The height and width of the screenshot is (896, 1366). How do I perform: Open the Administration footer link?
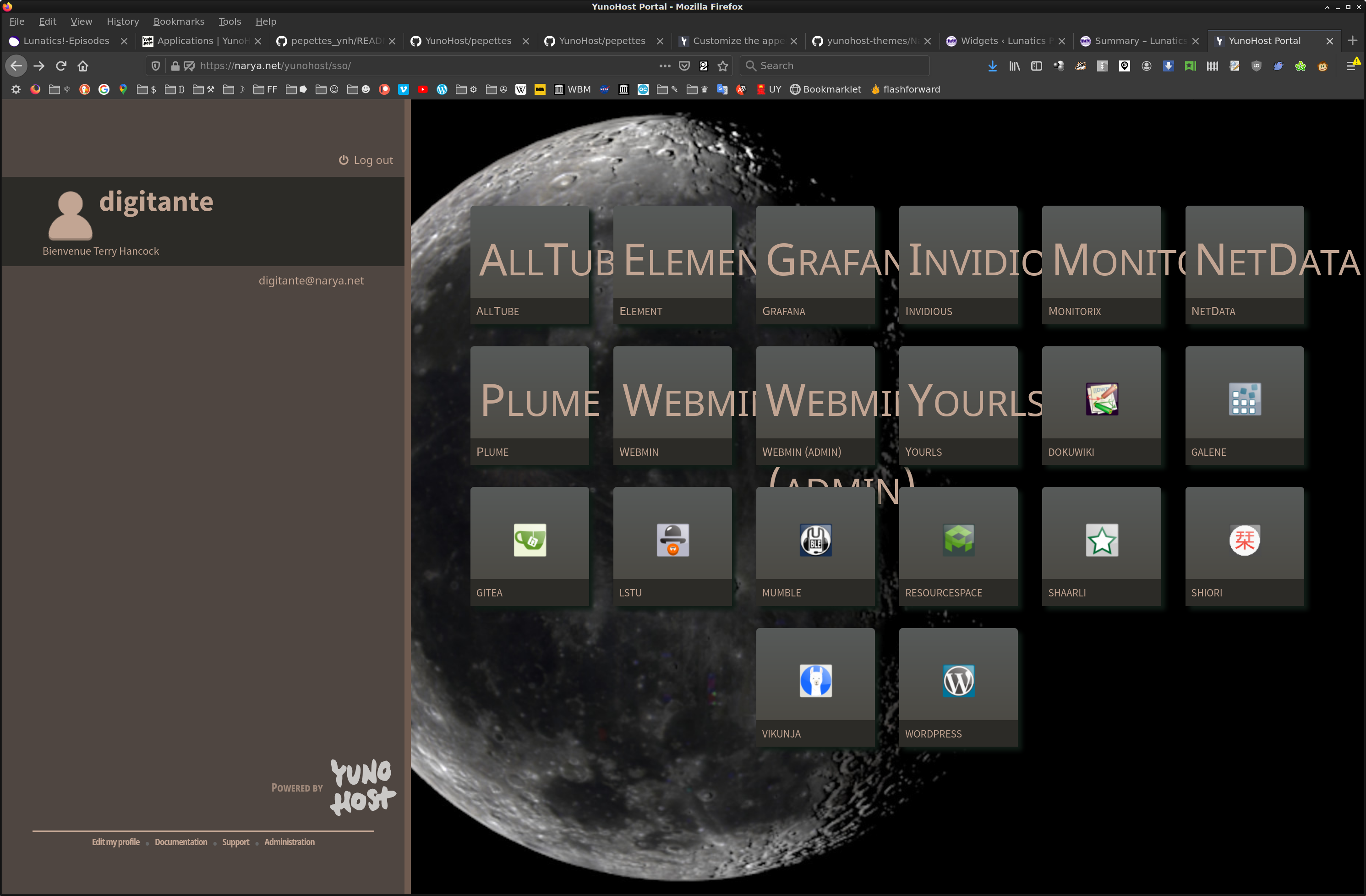289,842
